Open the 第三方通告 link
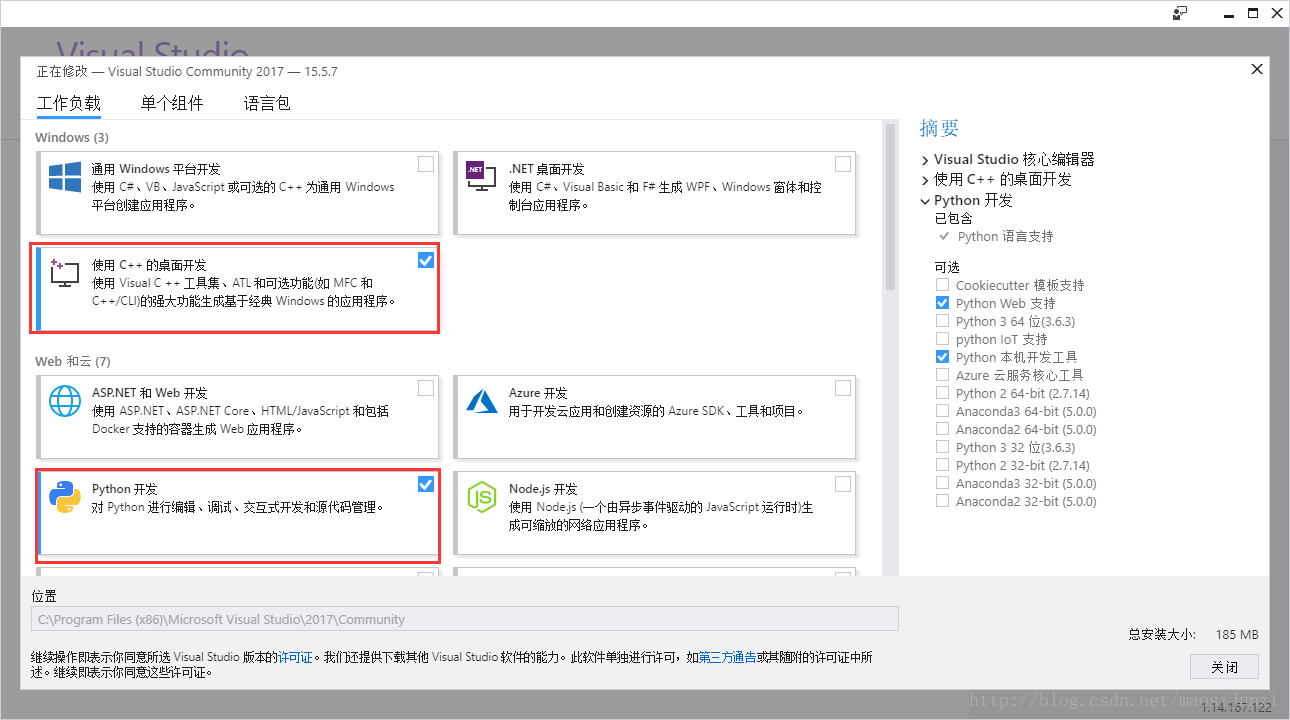This screenshot has width=1290, height=720. [727, 657]
